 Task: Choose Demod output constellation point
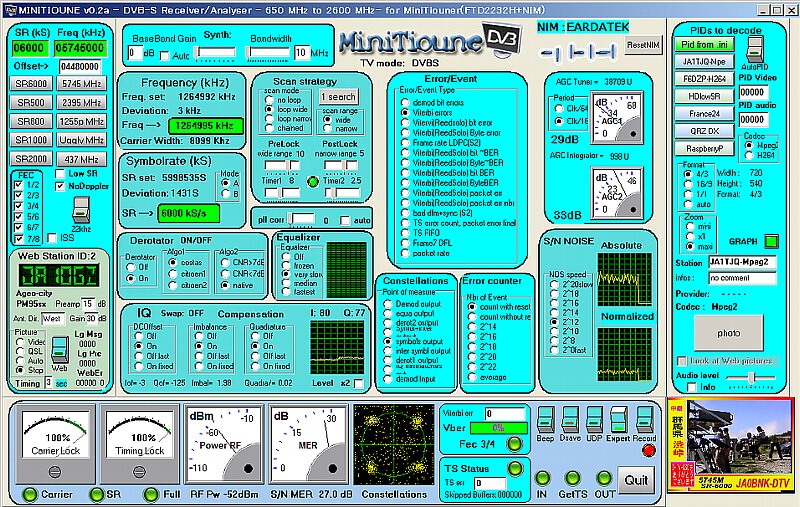pos(387,304)
